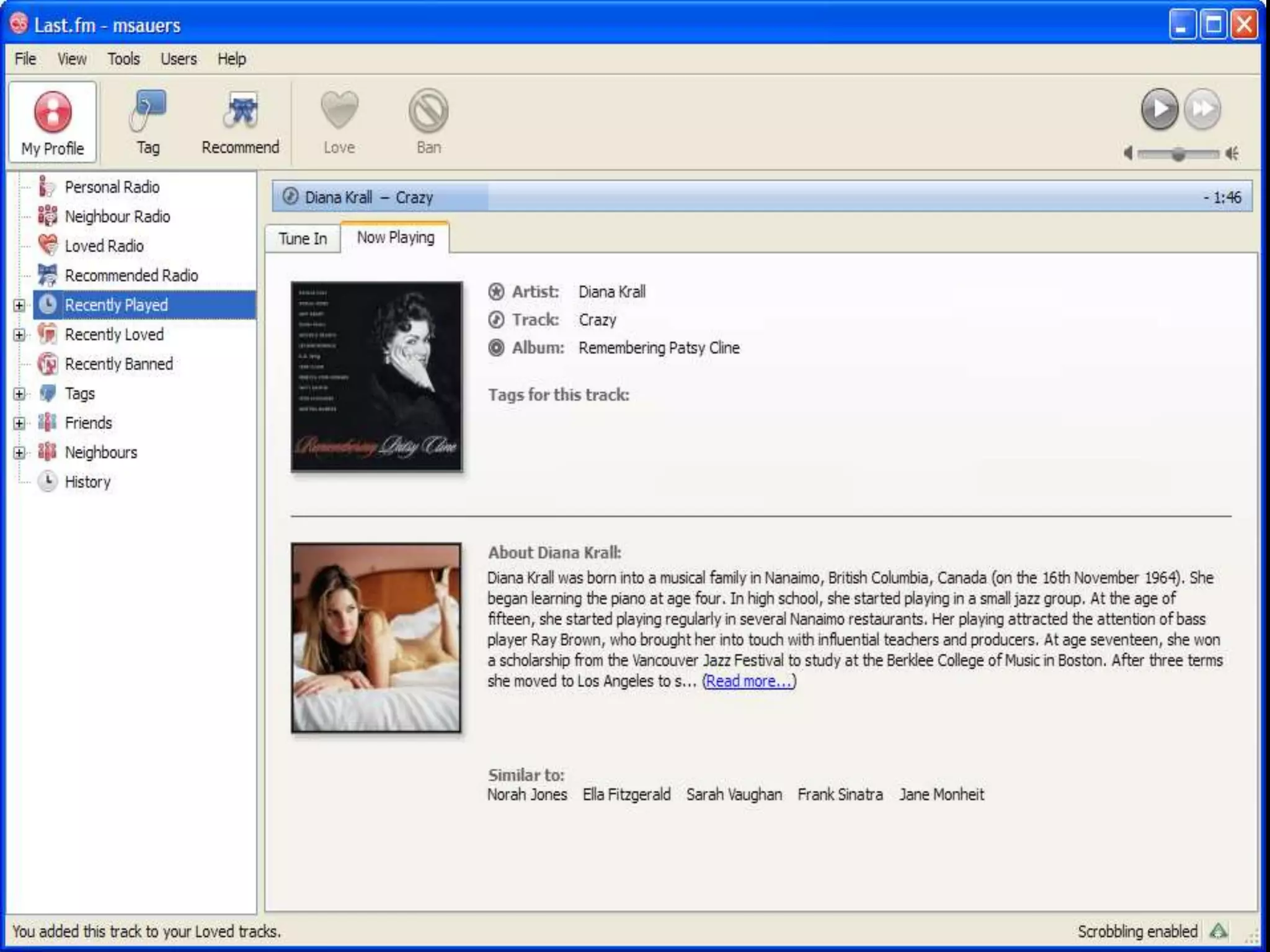Open the Tools menu
1270x952 pixels.
point(123,59)
